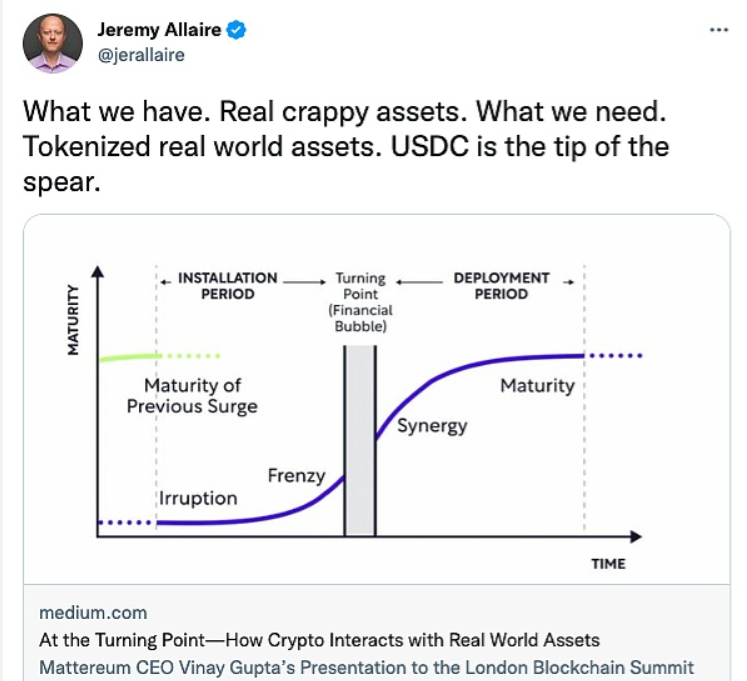Viewport: 747px width, 681px height.
Task: Click the 'Frenzy' label on the chart
Action: click(x=296, y=475)
